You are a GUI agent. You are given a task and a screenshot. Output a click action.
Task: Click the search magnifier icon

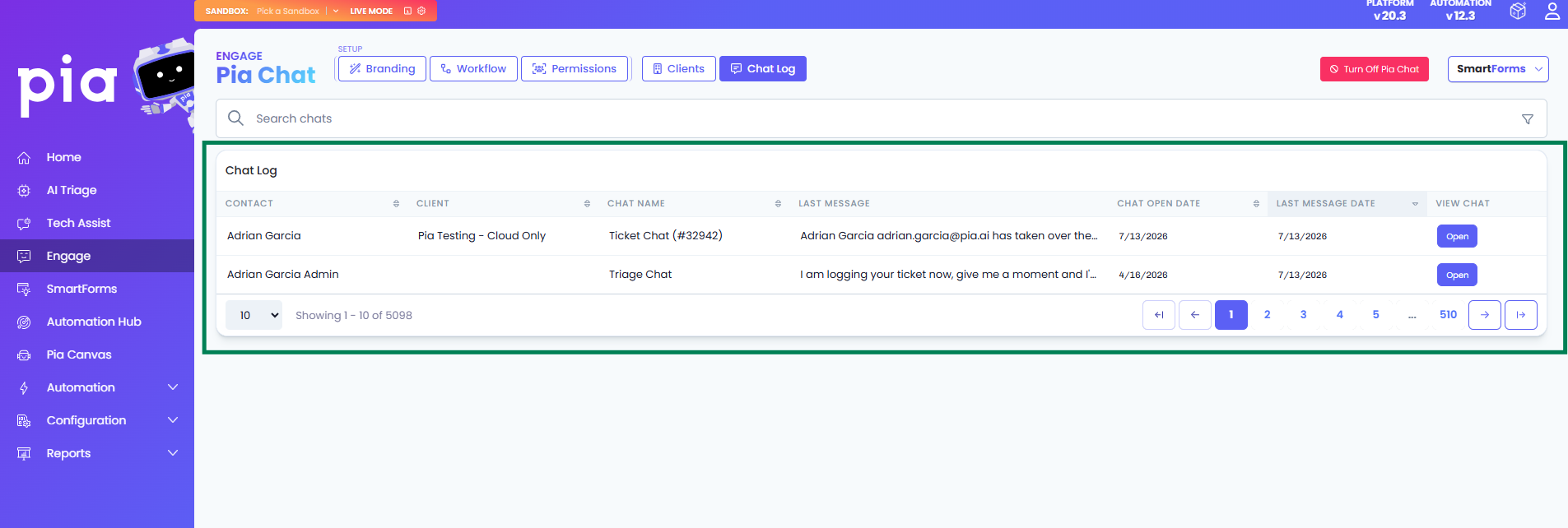(x=235, y=118)
